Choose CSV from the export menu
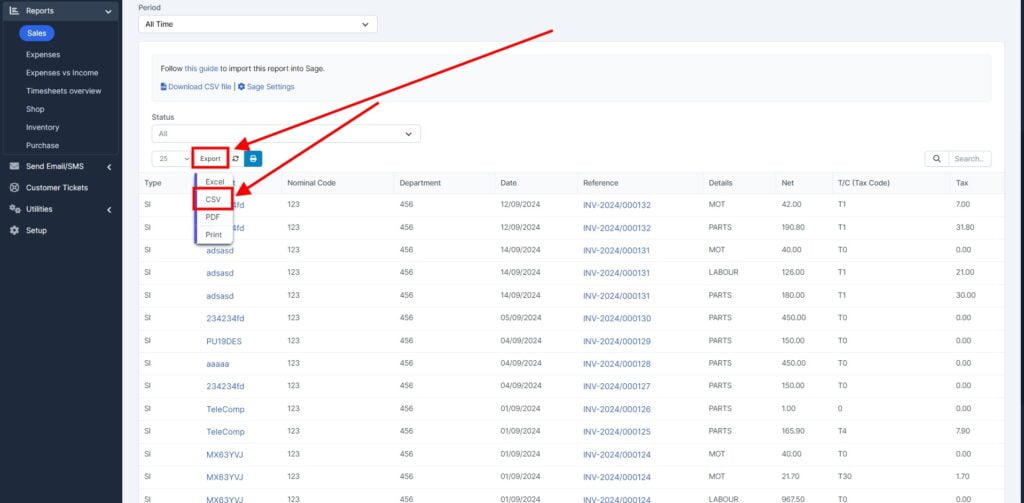The image size is (1024, 503). click(x=213, y=199)
